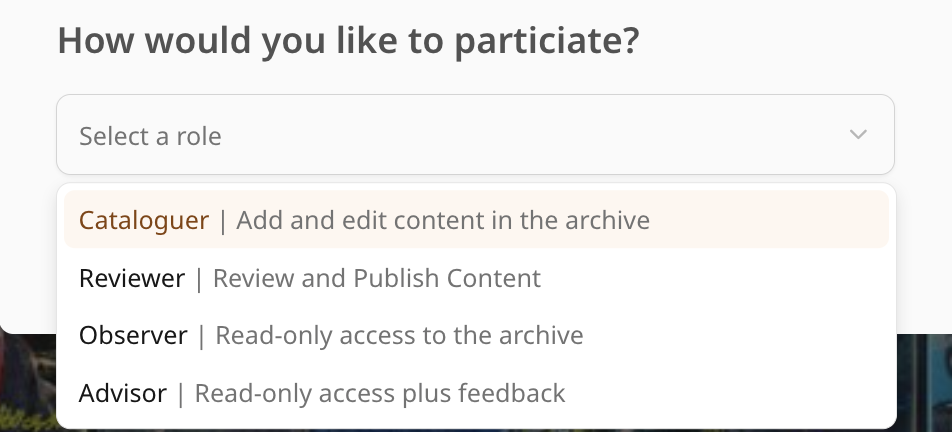Click the separator bar after Cataloguer
Screen dimensions: 952x432
point(223,220)
